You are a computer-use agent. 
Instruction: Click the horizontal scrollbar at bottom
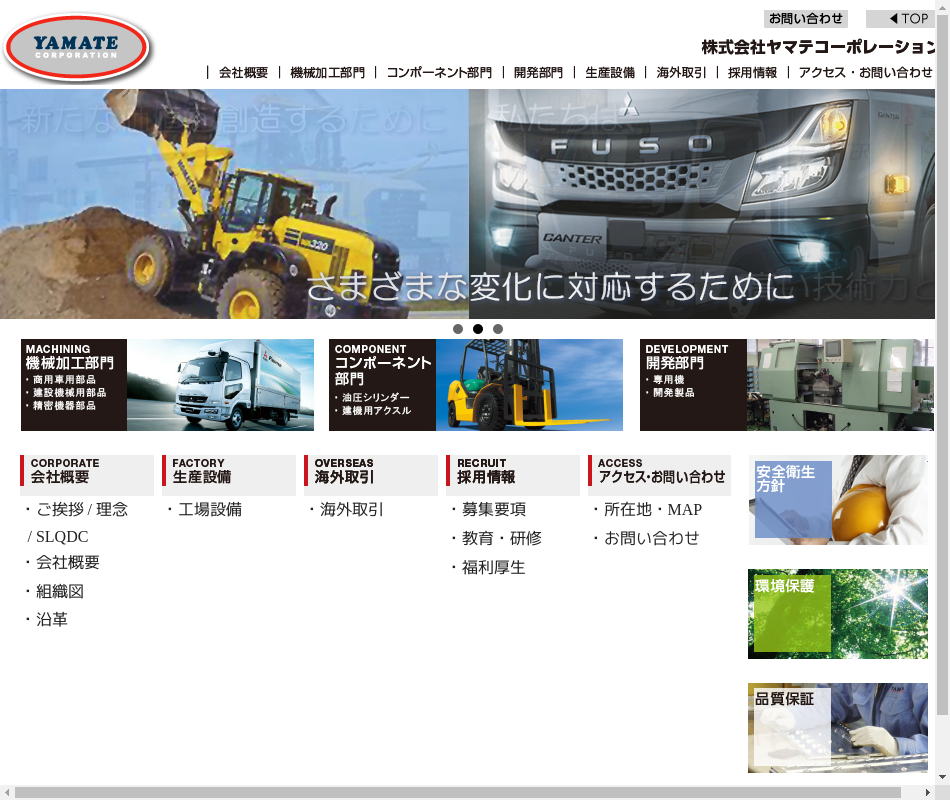pyautogui.click(x=470, y=792)
